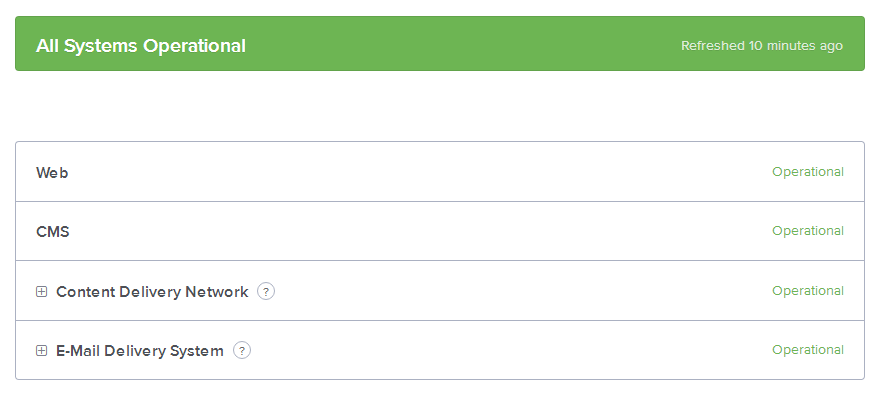Click the Operational status for Web
The width and height of the screenshot is (887, 404).
tap(807, 172)
